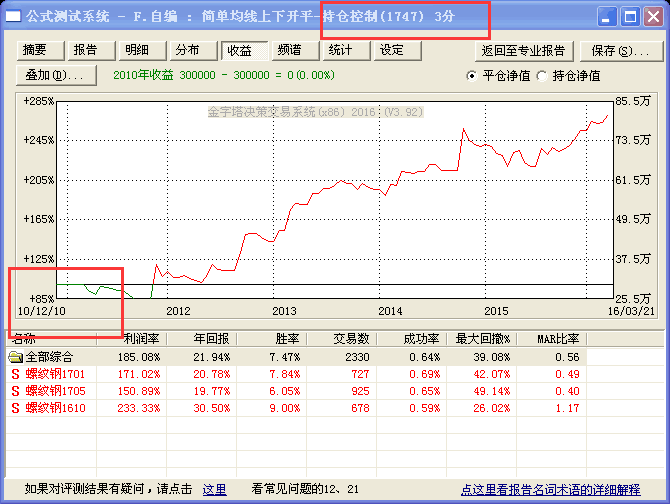The height and width of the screenshot is (504, 670).
Task: Click the app icon in title bar
Action: (x=14, y=17)
